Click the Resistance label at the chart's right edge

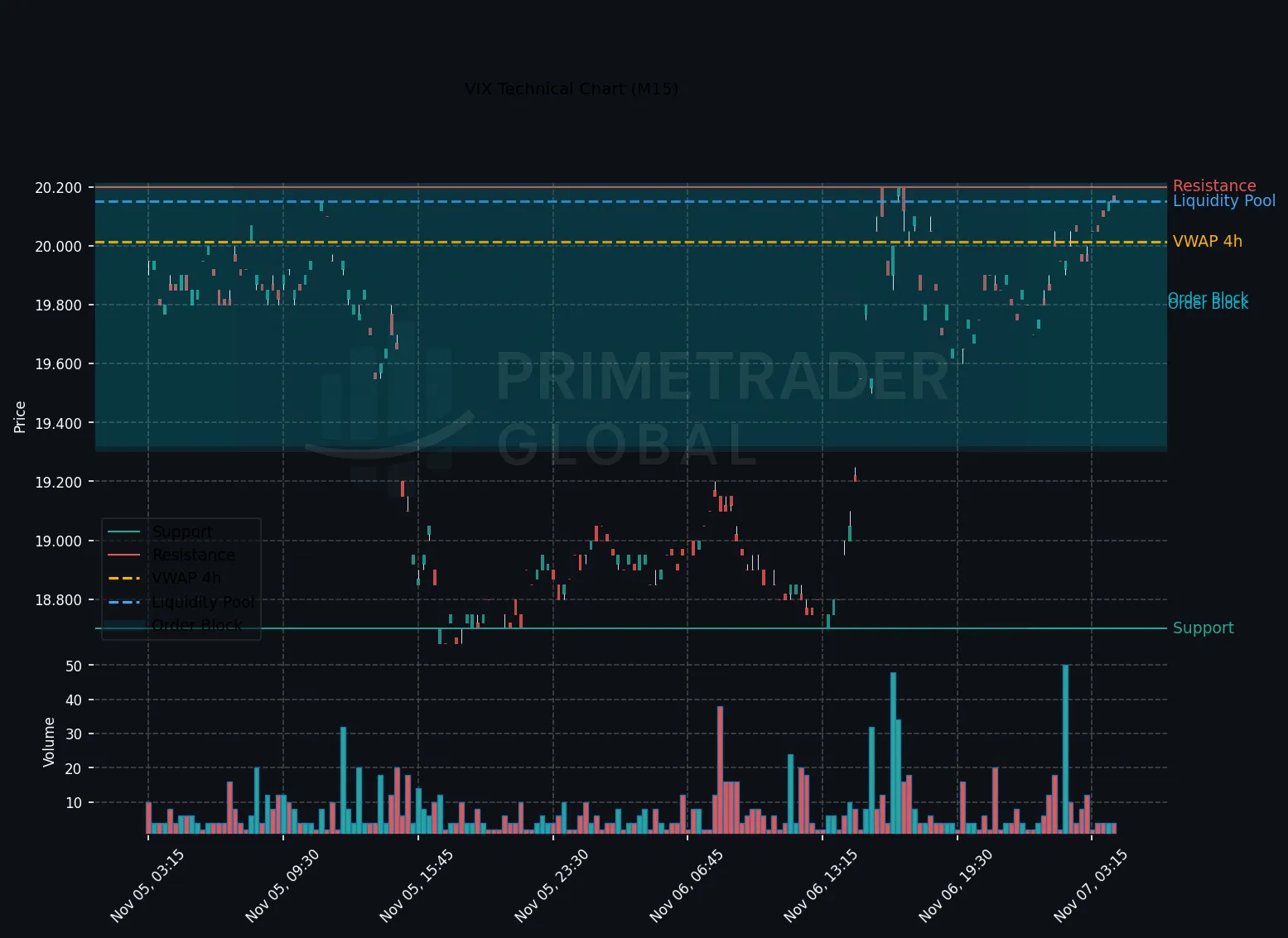pos(1214,185)
